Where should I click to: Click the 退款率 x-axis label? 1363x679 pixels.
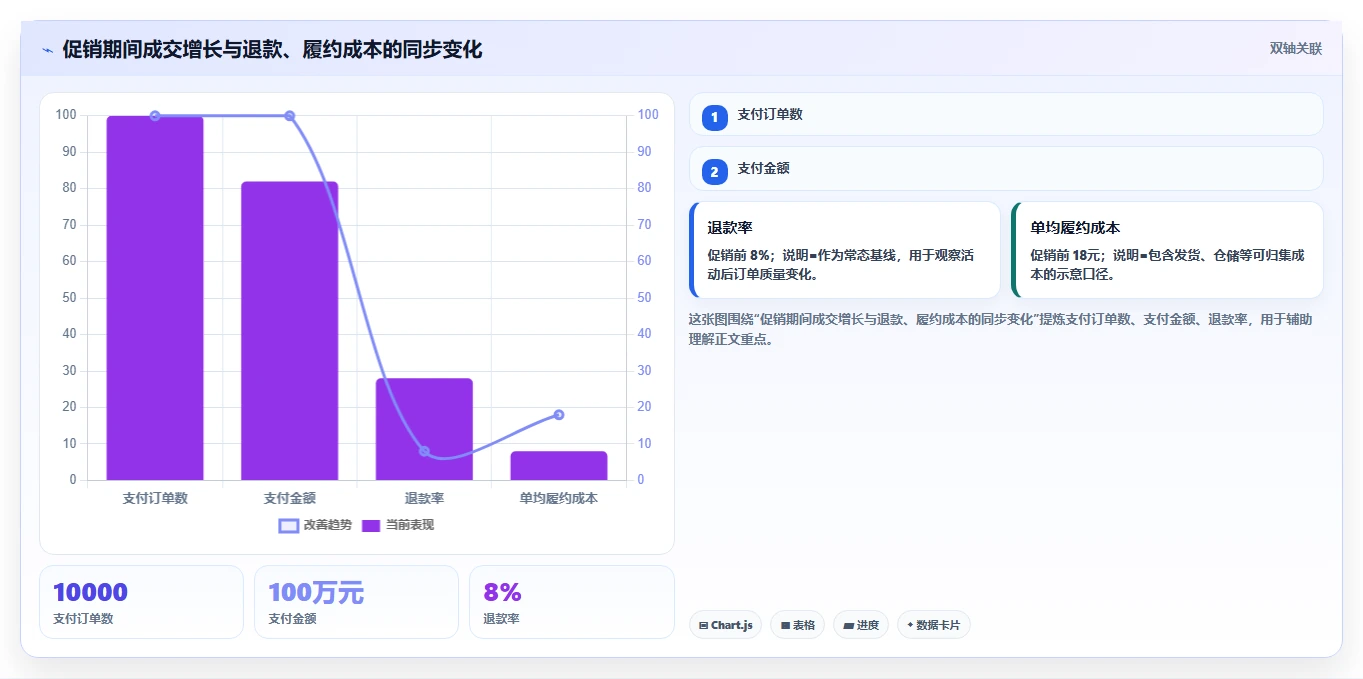424,498
